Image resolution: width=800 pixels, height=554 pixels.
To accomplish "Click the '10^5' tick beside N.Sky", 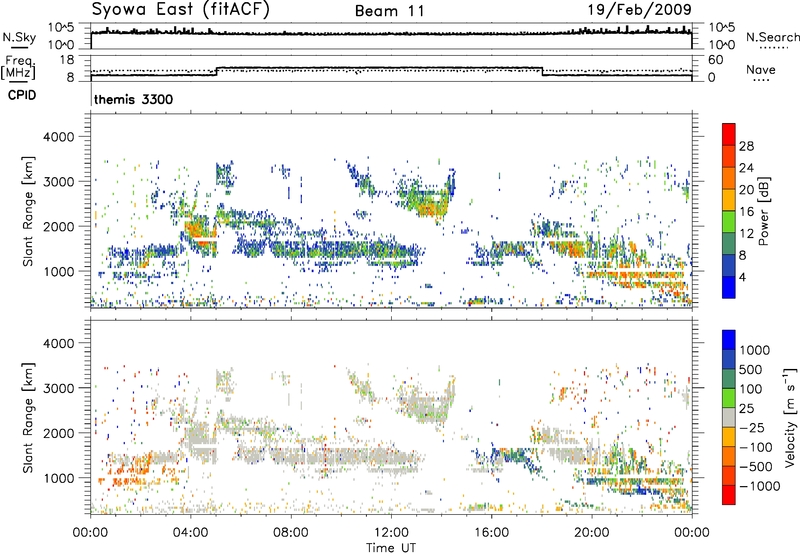I will (x=61, y=27).
